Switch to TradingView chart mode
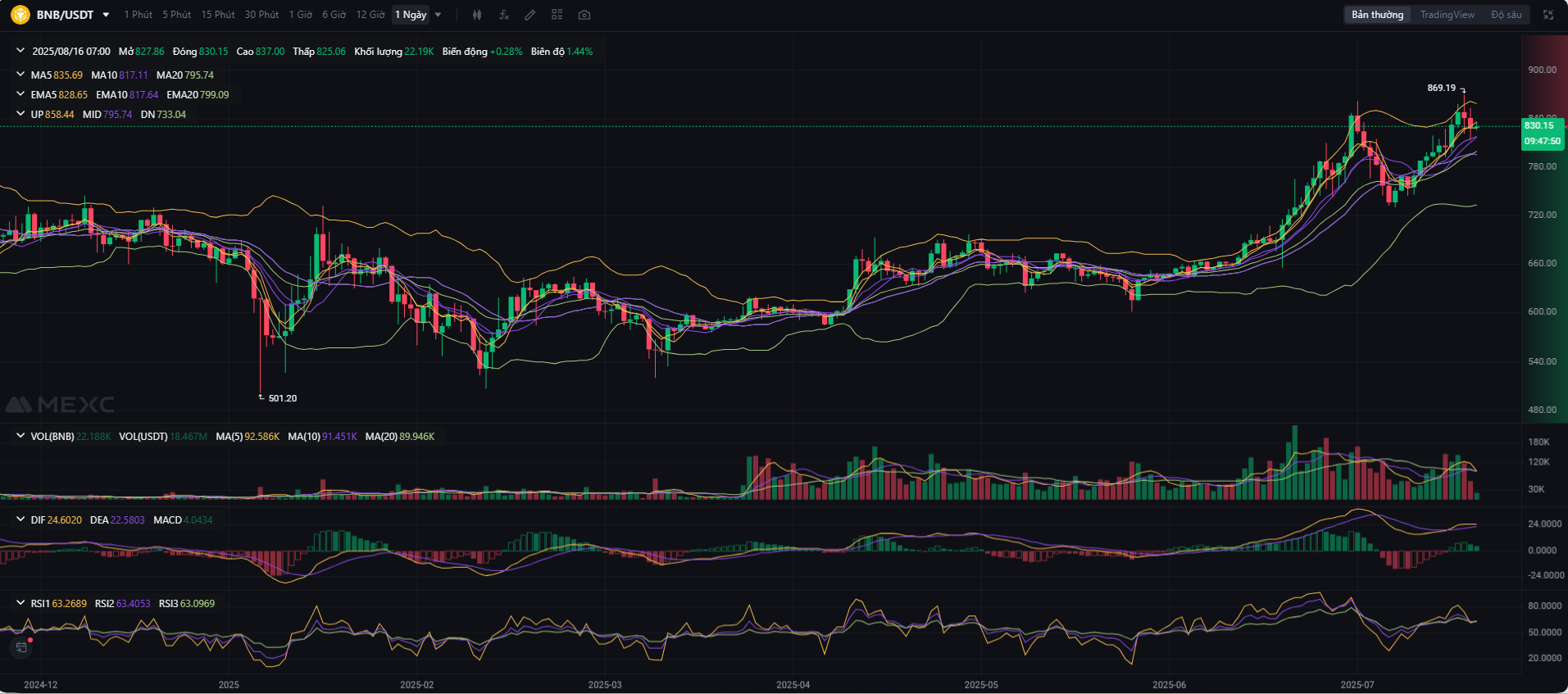This screenshot has height=694, width=1568. click(x=1447, y=15)
